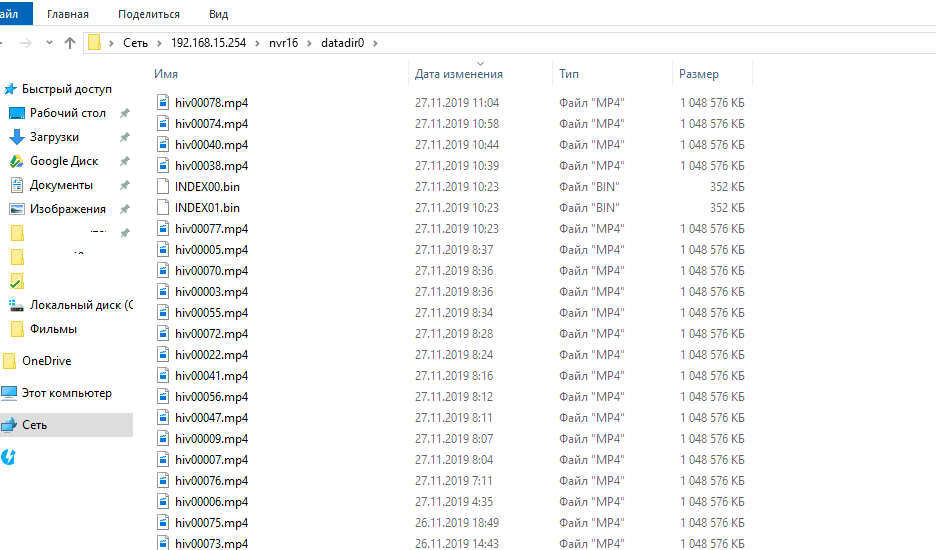Select file name hiv00070.mp4
This screenshot has width=936, height=550.
tap(211, 271)
